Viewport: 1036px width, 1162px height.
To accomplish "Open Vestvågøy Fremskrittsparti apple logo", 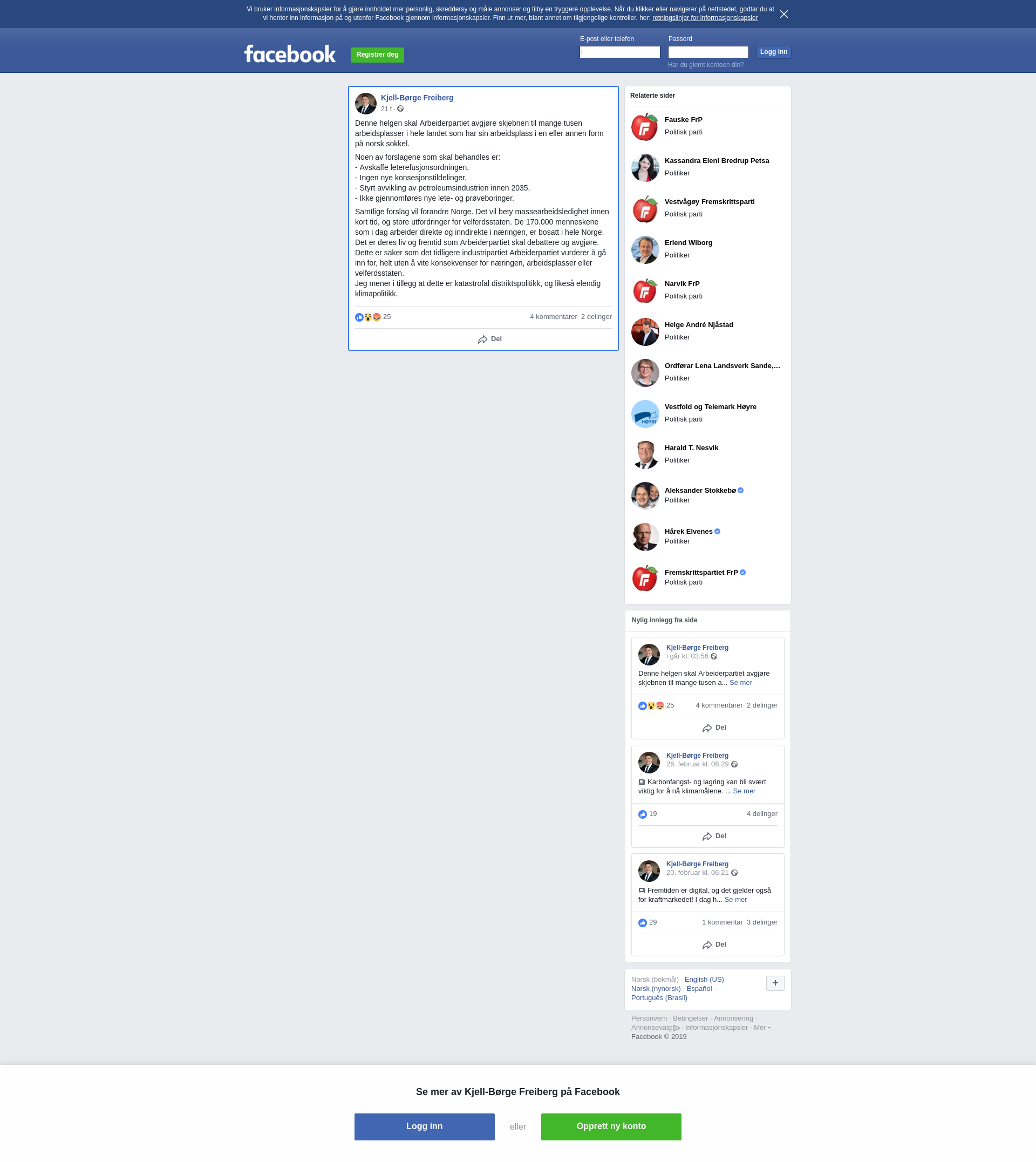I will click(644, 208).
